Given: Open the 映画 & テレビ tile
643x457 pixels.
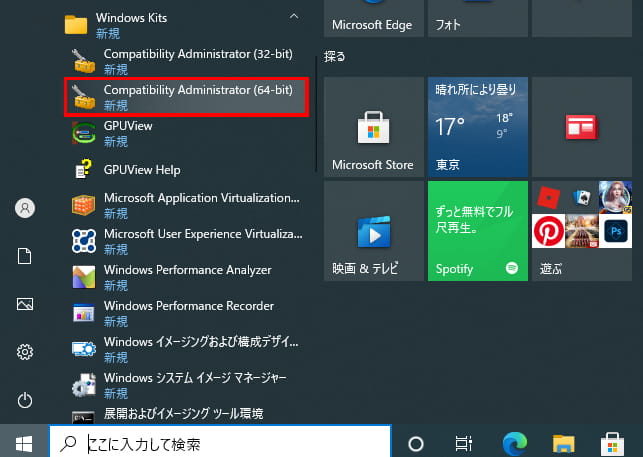Looking at the screenshot, I should [374, 231].
